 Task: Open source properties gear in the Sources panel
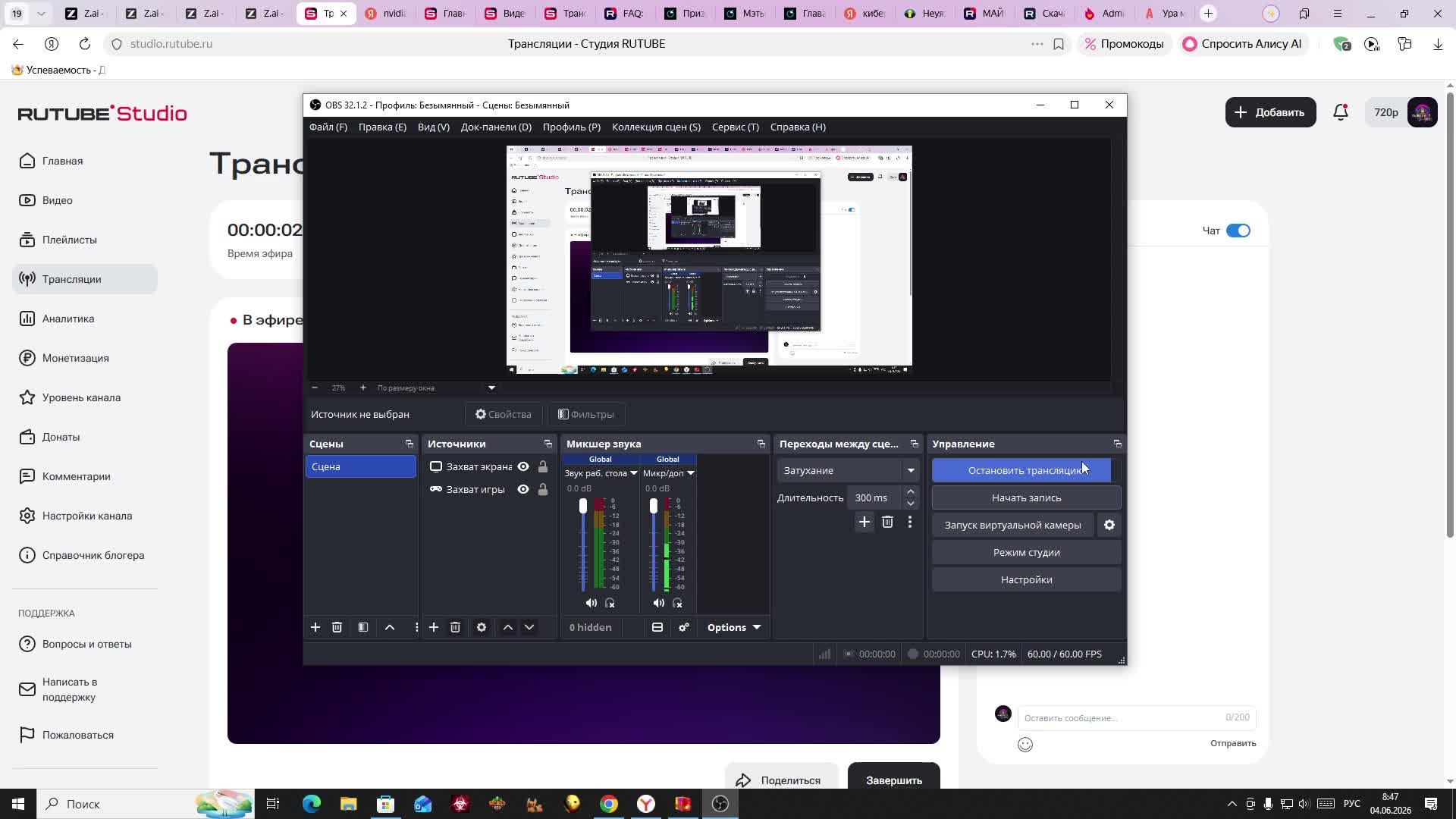coord(482,627)
